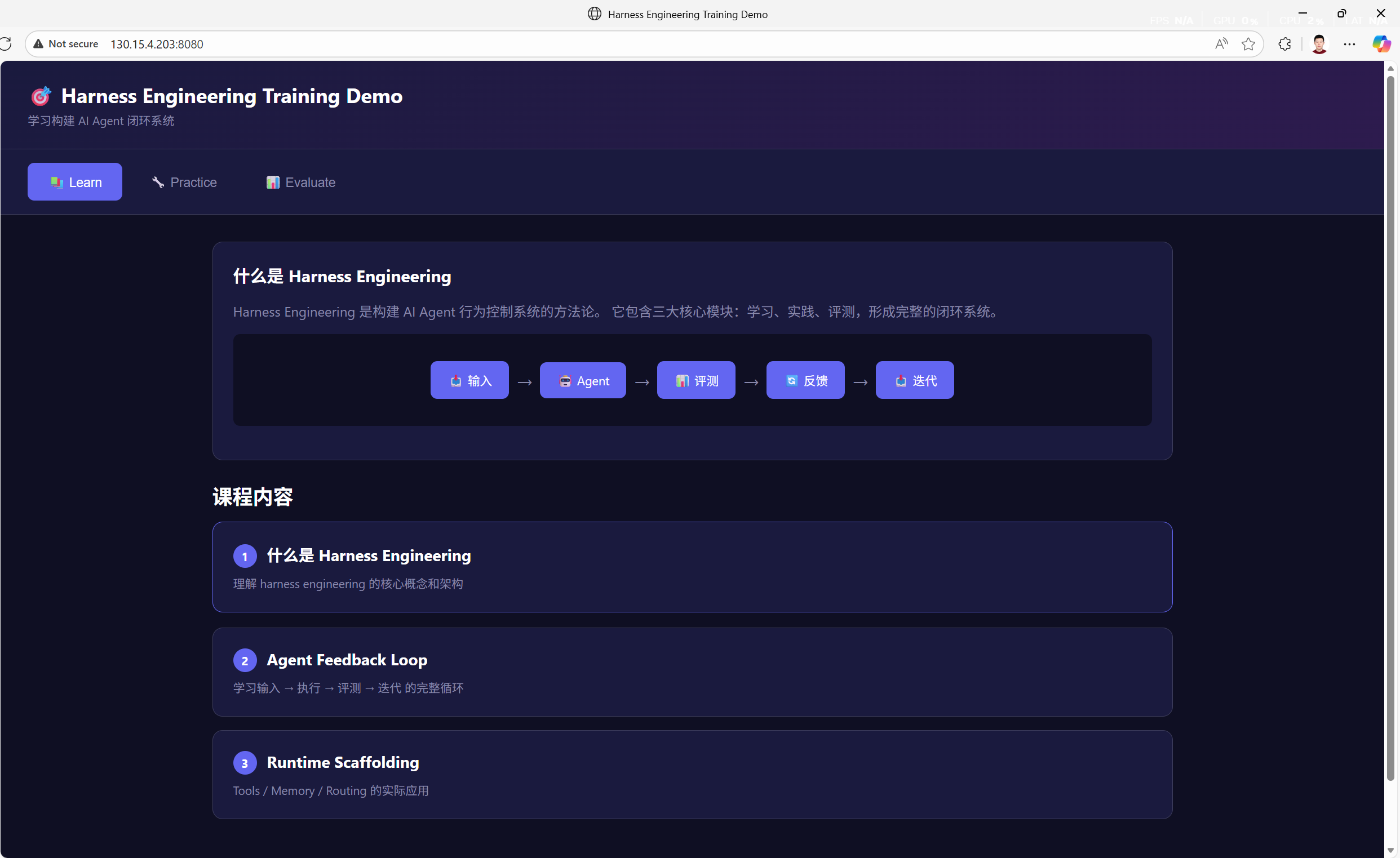This screenshot has height=858, width=1400.
Task: Click the Read aloud icon in address bar
Action: [x=1221, y=44]
